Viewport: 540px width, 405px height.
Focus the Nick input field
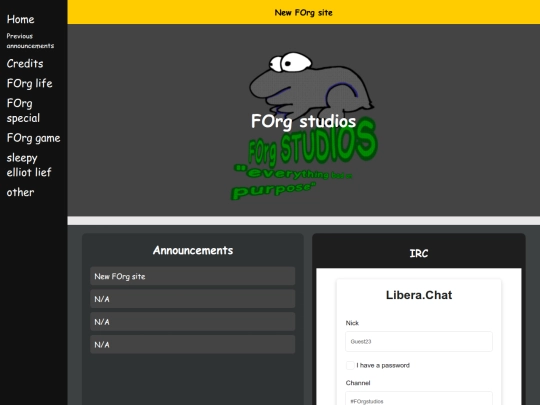tap(419, 342)
